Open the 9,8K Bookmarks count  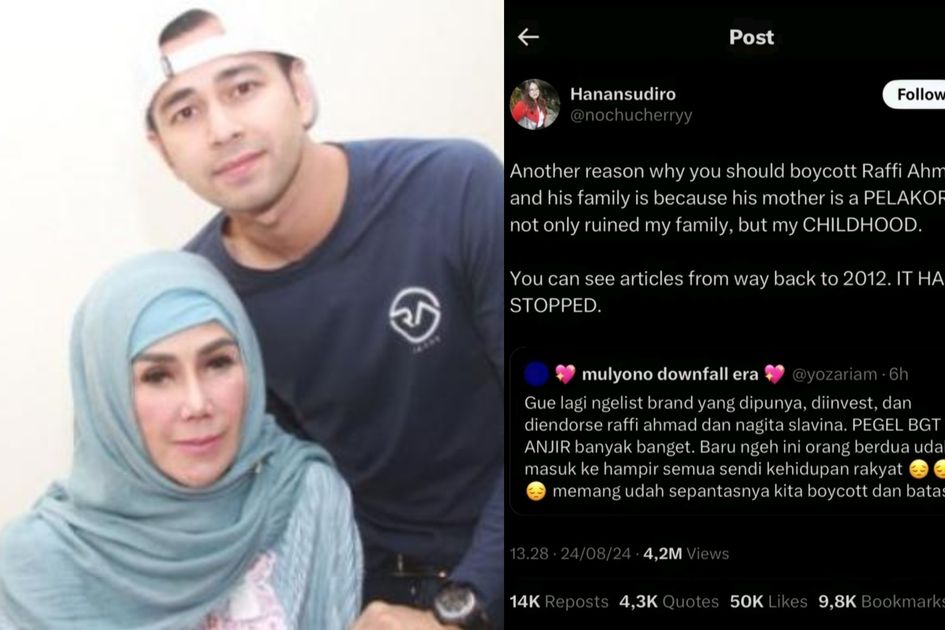tap(882, 602)
